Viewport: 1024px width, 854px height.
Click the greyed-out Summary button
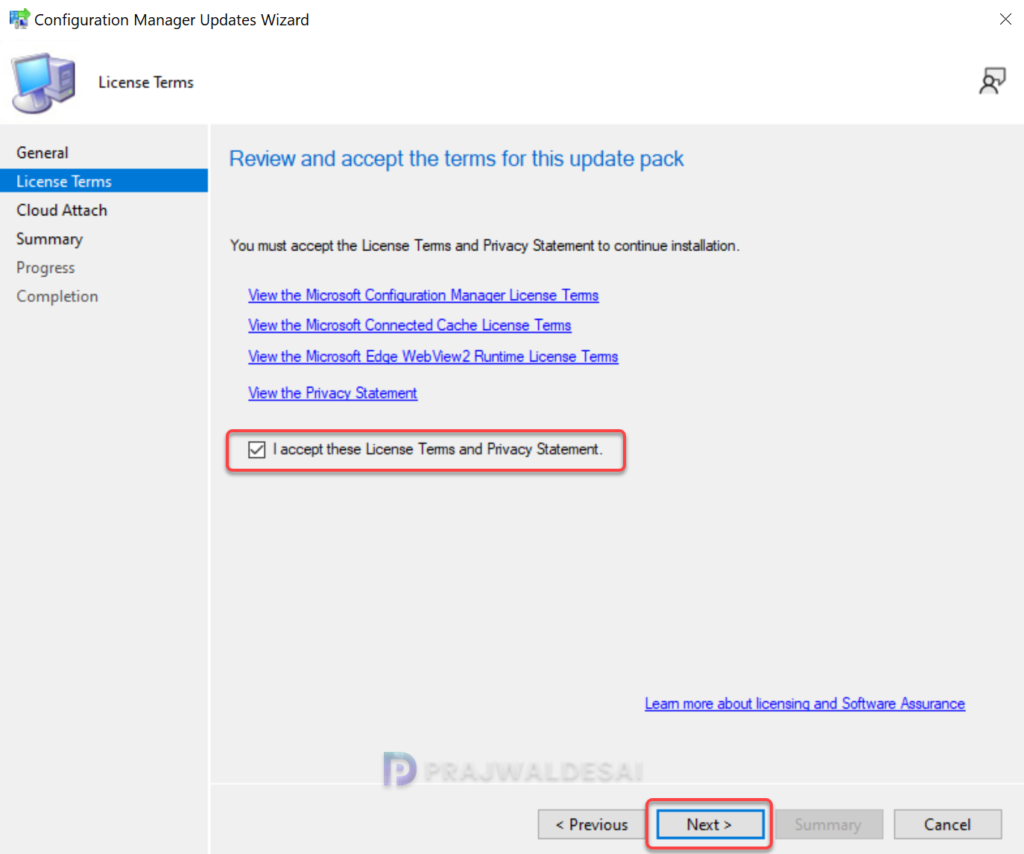pos(829,824)
